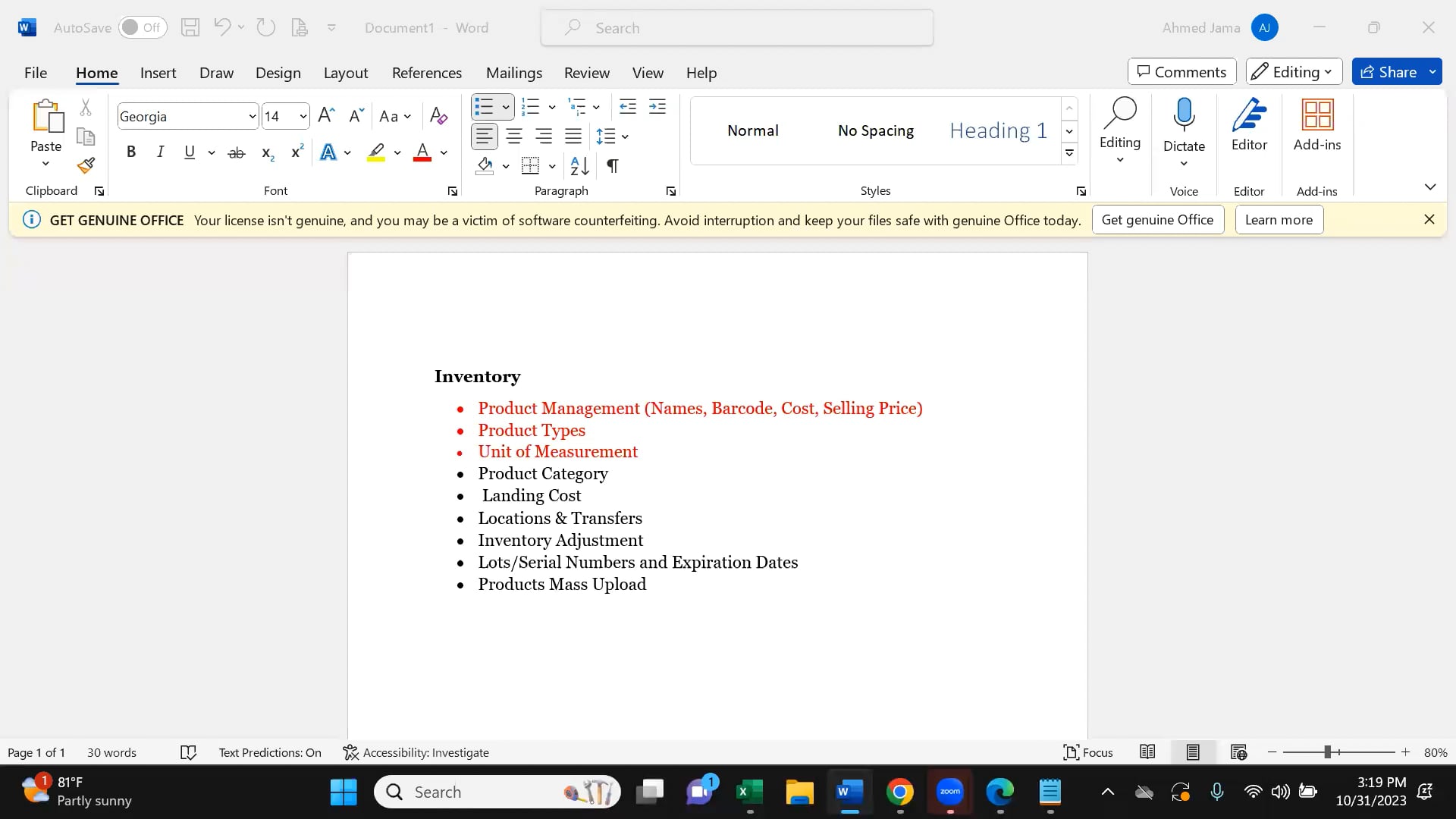The height and width of the screenshot is (819, 1456).
Task: Open the Georgia font name dropdown
Action: pos(253,117)
